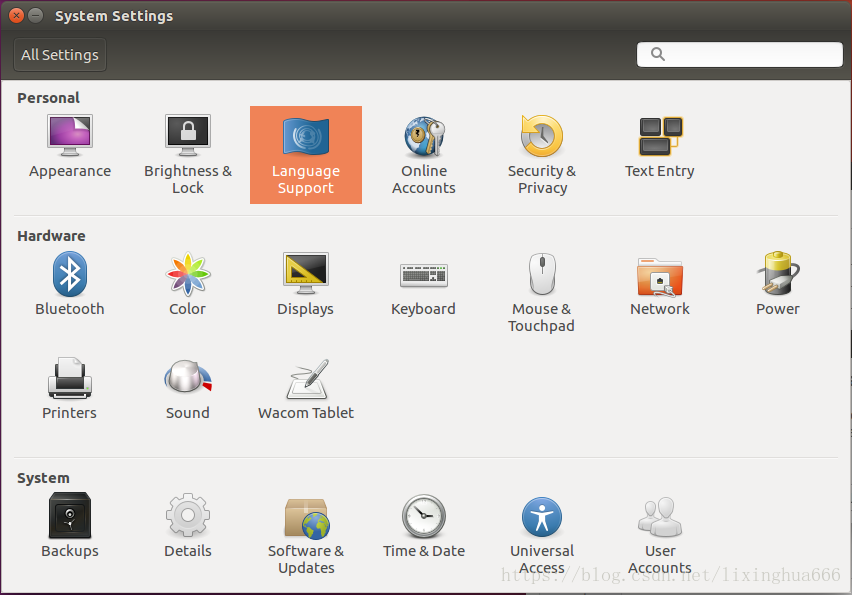The height and width of the screenshot is (595, 852).
Task: Open Color management settings
Action: pyautogui.click(x=187, y=284)
